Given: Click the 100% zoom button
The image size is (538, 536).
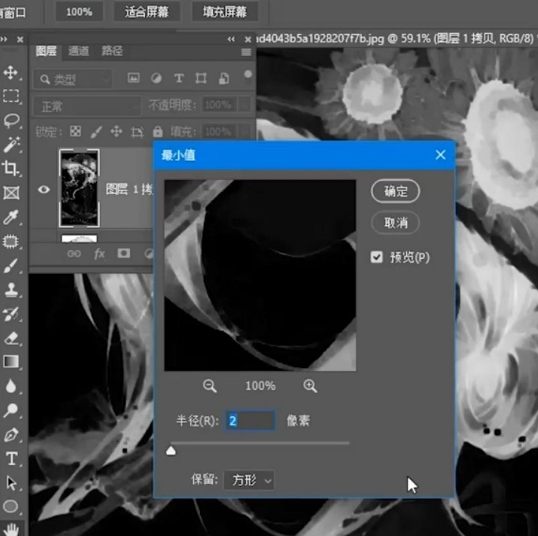Looking at the screenshot, I should point(79,12).
